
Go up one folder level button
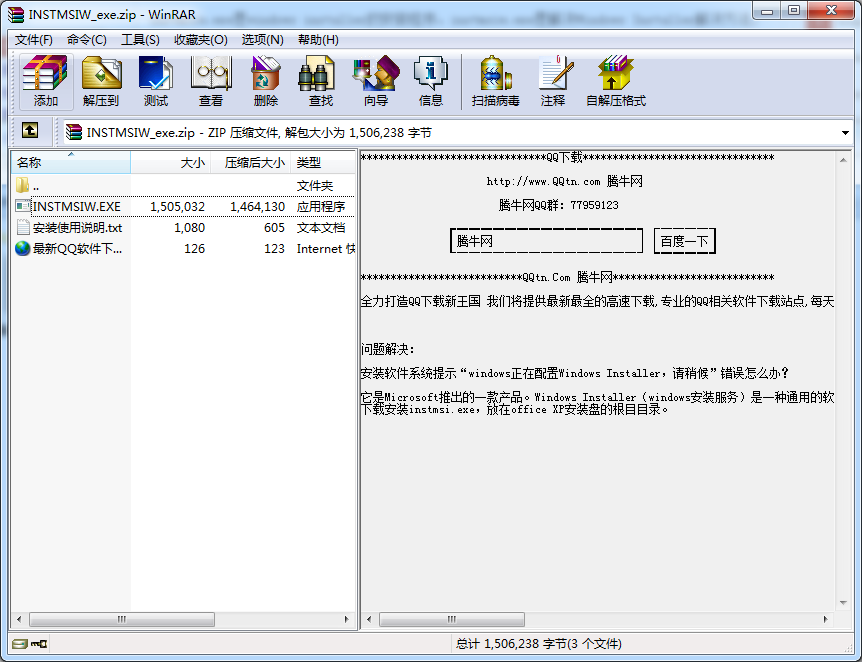[30, 131]
